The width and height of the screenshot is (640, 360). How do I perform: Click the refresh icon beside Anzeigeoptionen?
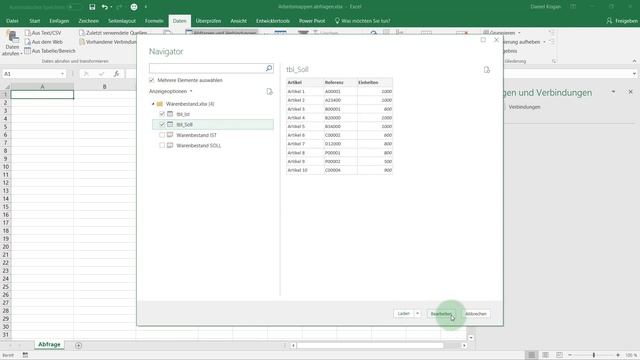coord(269,91)
